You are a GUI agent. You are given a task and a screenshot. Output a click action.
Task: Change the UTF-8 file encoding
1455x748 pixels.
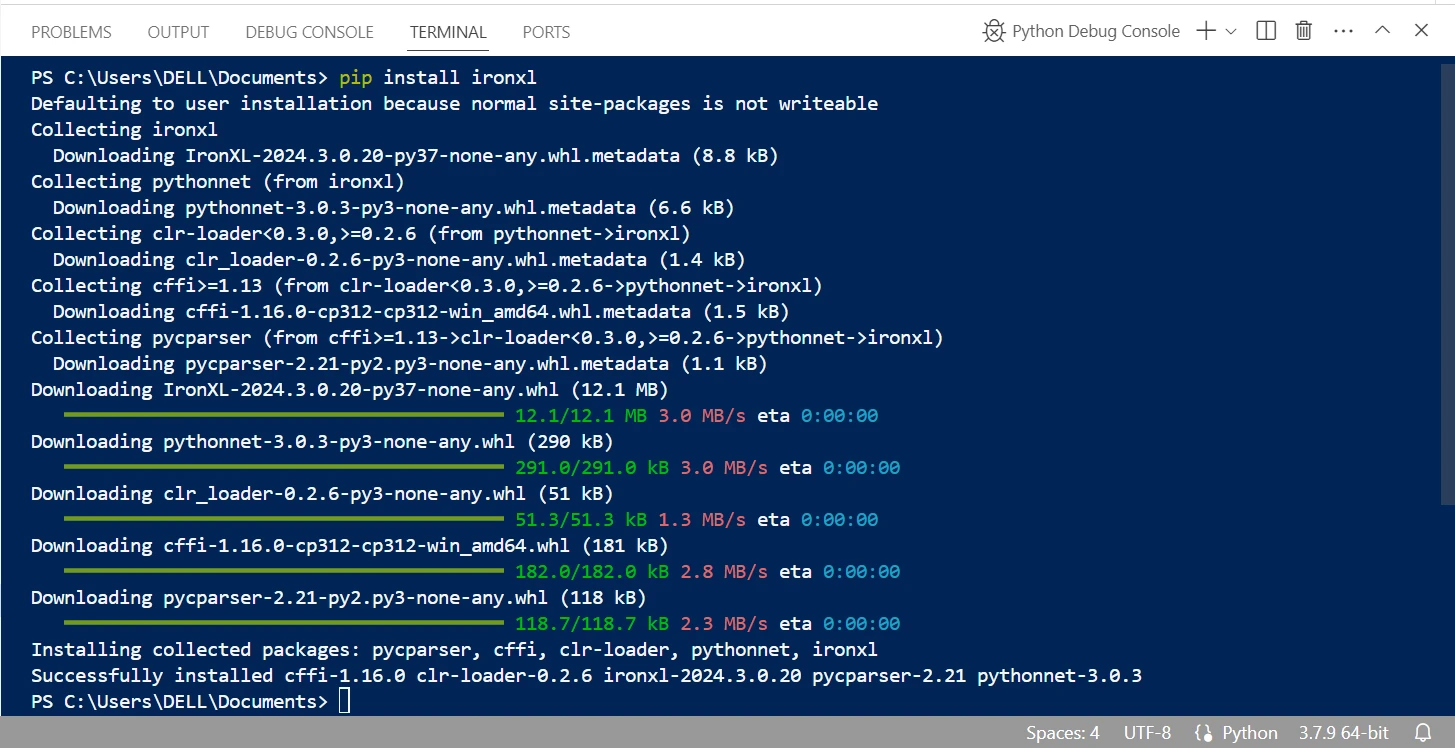pos(1147,733)
